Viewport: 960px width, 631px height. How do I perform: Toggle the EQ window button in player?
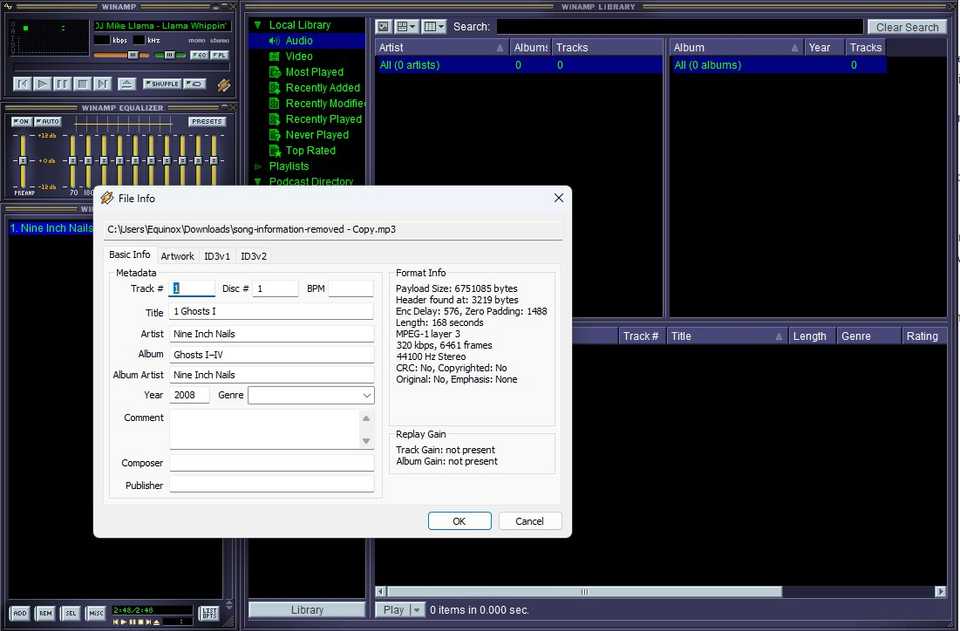(x=199, y=55)
